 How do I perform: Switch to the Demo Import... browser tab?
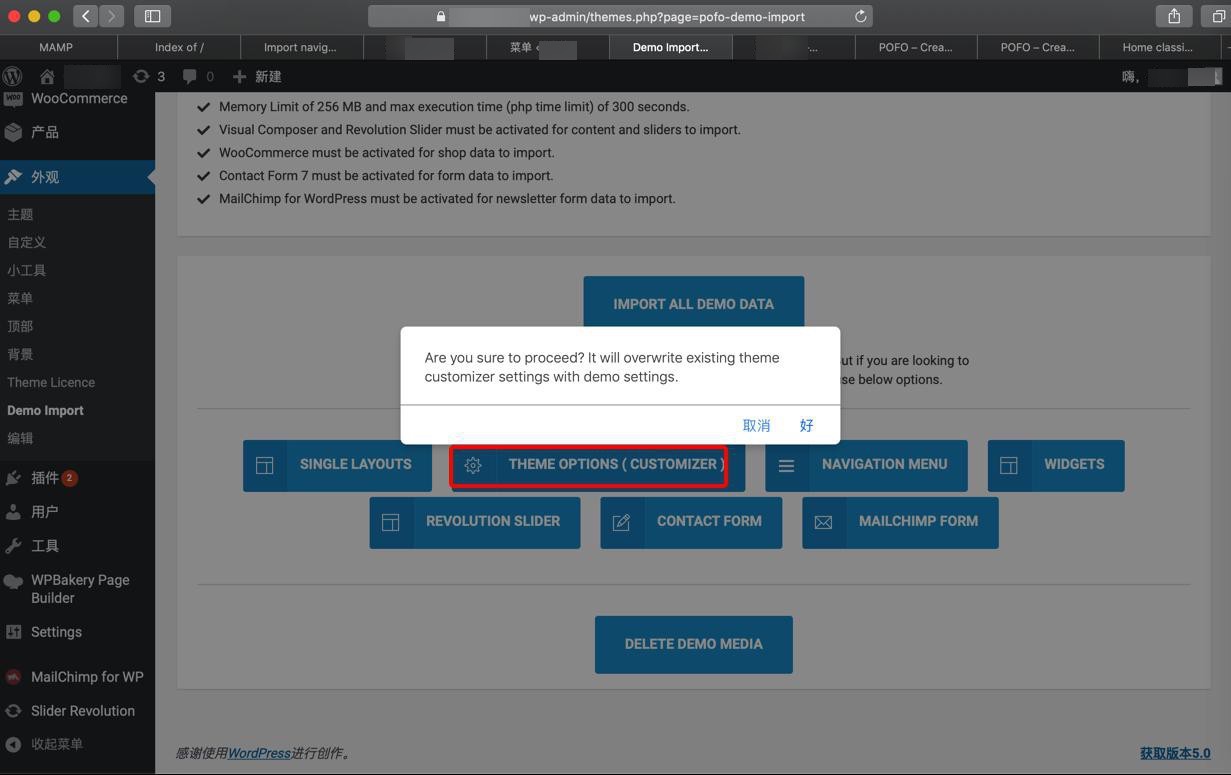click(670, 47)
